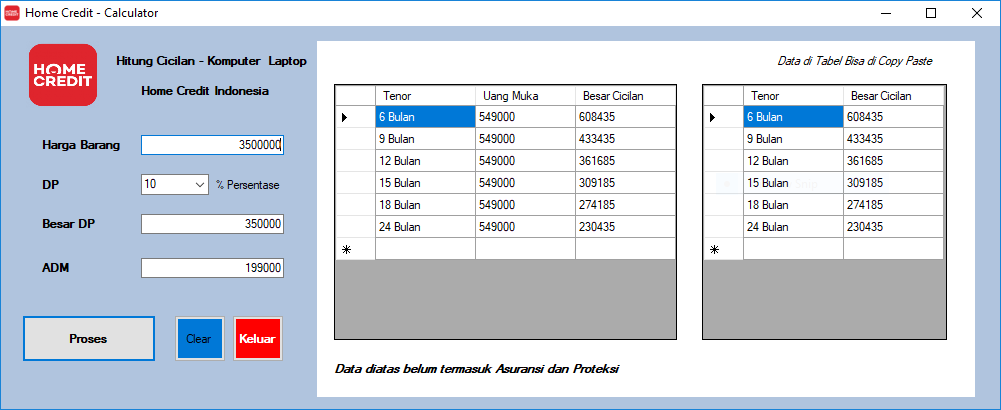Viewport: 1001px width, 410px height.
Task: Select the Tenor column header in left table
Action: tap(425, 96)
